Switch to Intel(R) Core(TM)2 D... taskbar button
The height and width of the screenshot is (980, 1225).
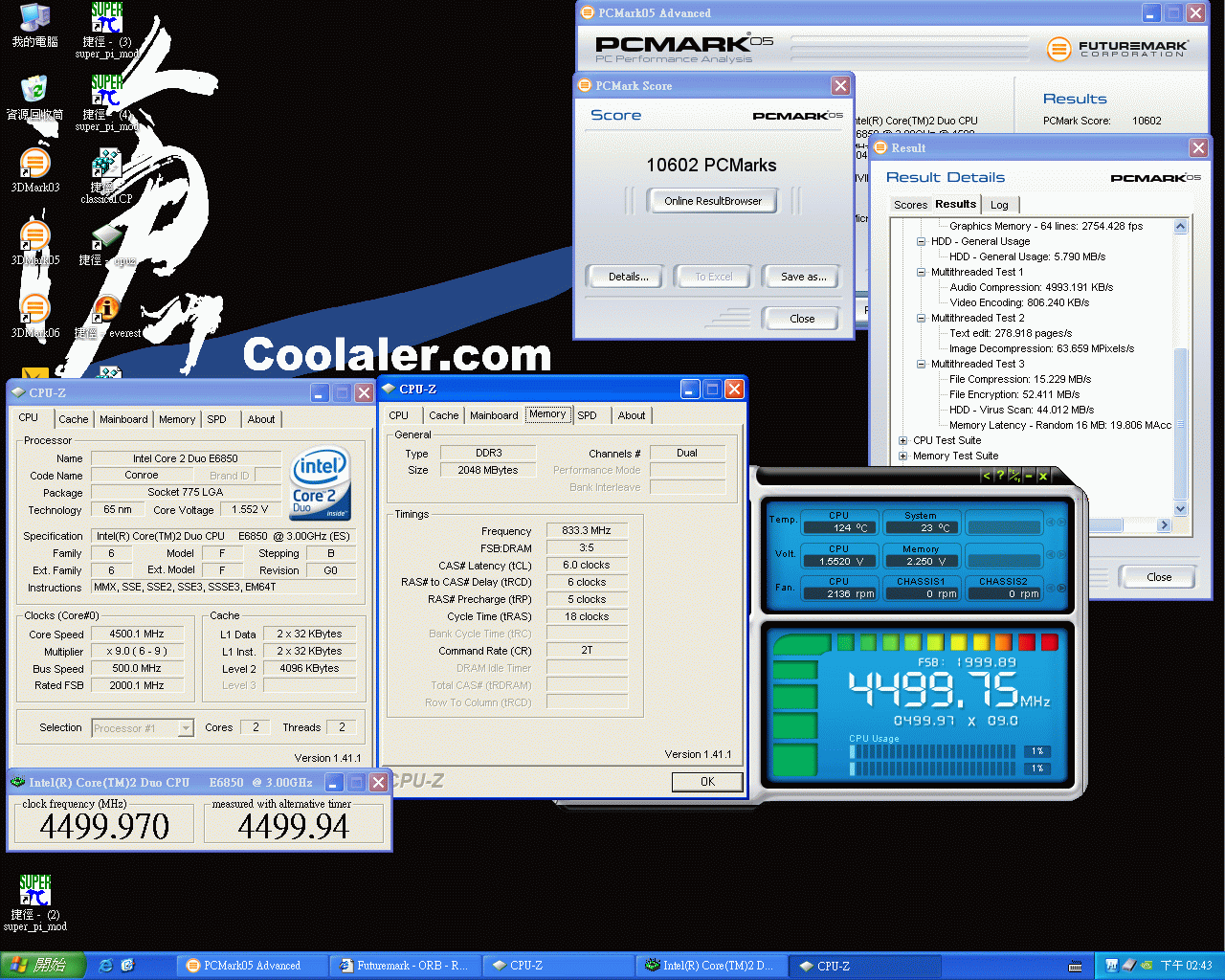coord(711,966)
